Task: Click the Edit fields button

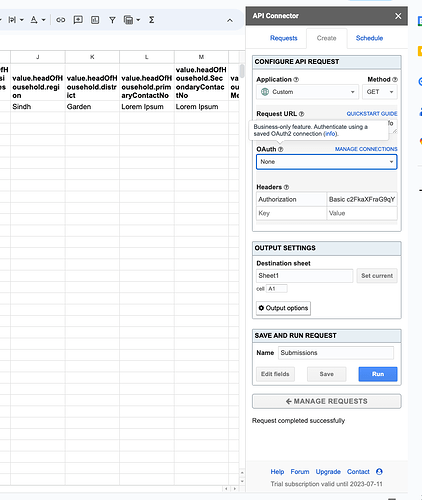Action: pos(275,374)
